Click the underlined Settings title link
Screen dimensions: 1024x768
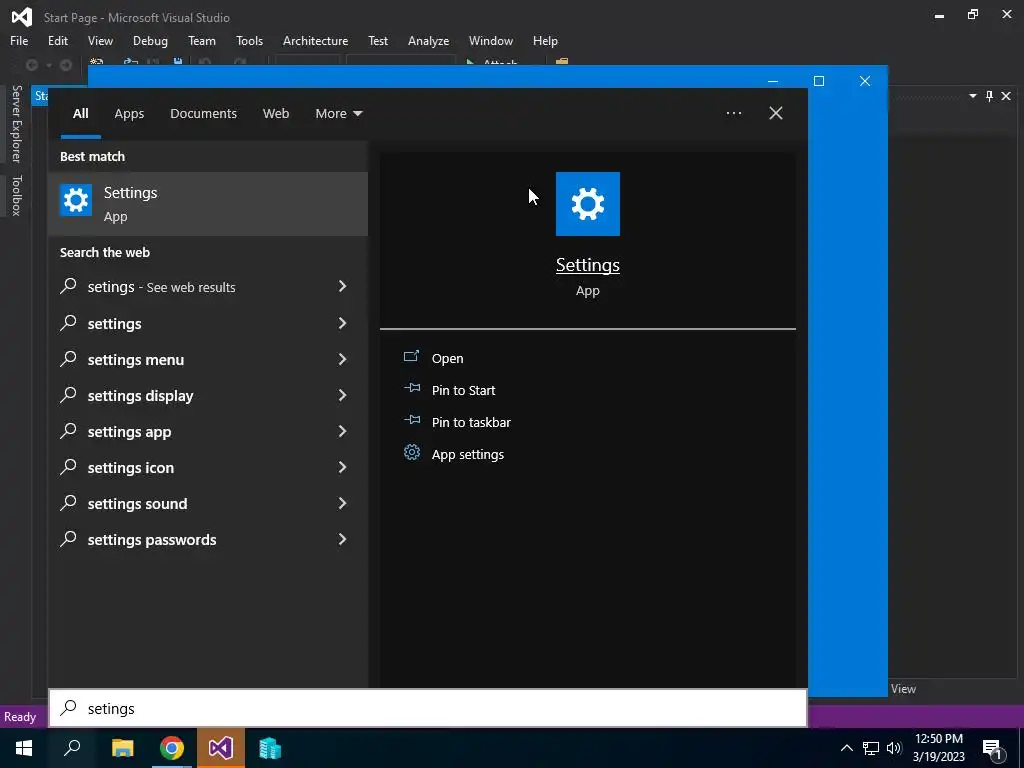click(x=587, y=264)
